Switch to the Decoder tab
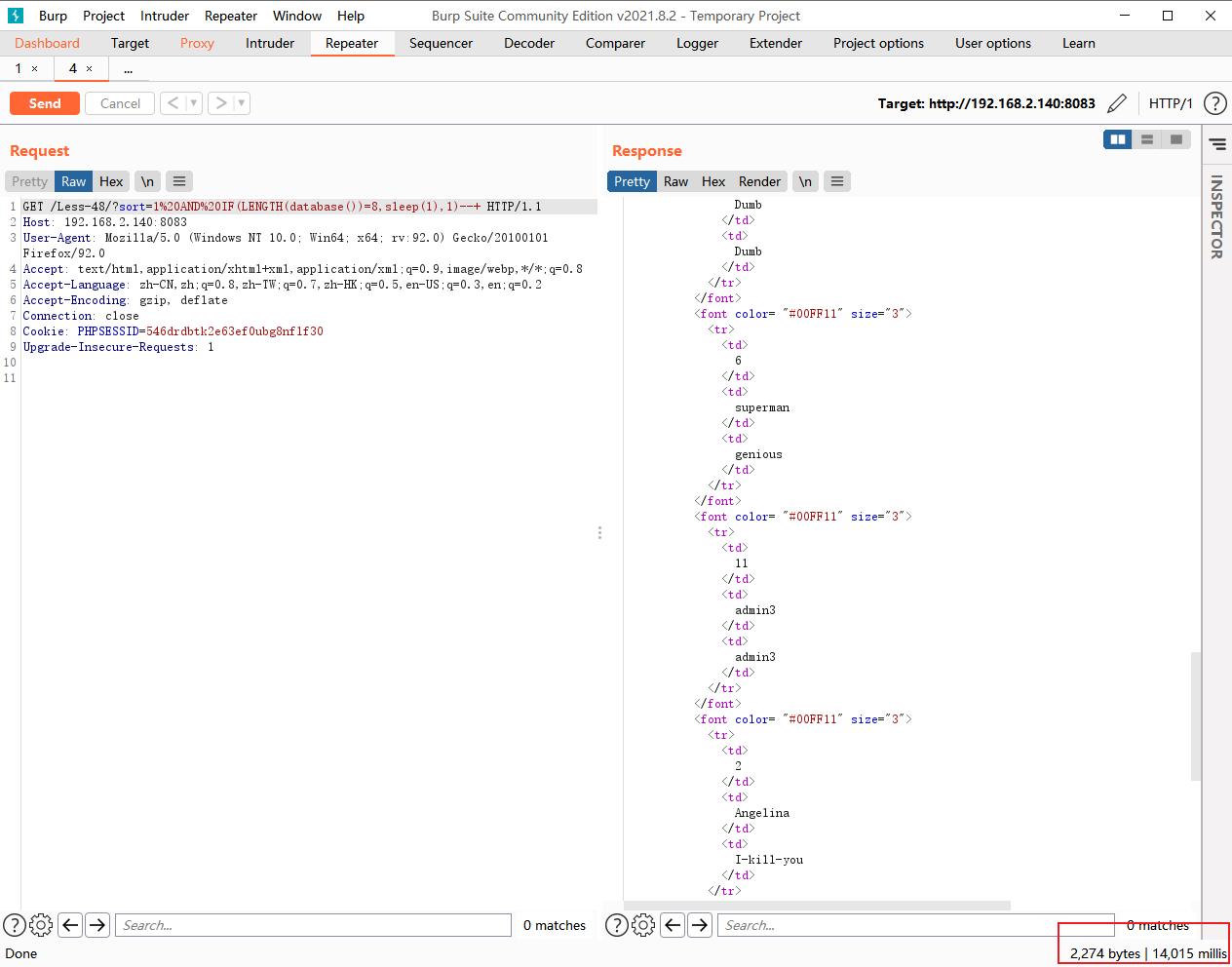The height and width of the screenshot is (967, 1232). (529, 43)
